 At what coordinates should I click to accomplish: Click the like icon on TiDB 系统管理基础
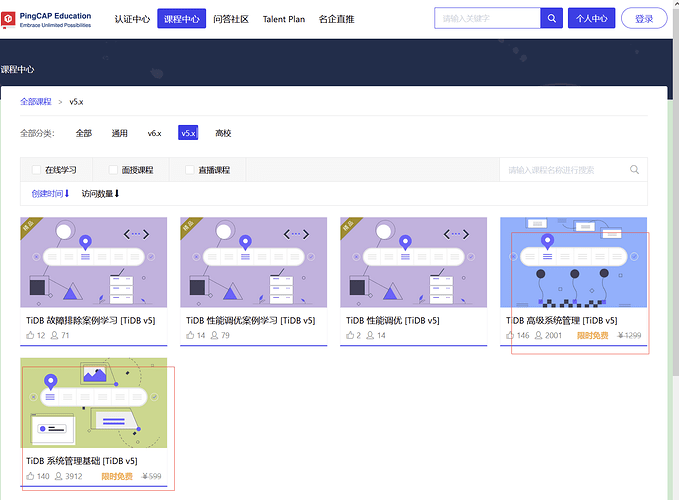click(30, 476)
